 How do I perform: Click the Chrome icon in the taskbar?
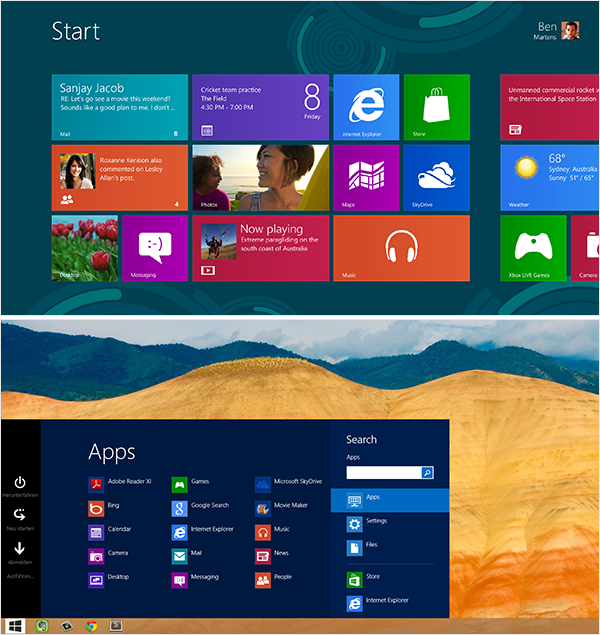click(91, 626)
